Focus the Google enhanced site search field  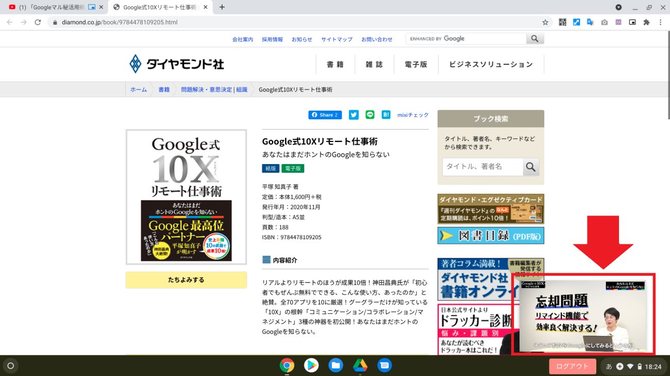click(x=466, y=39)
